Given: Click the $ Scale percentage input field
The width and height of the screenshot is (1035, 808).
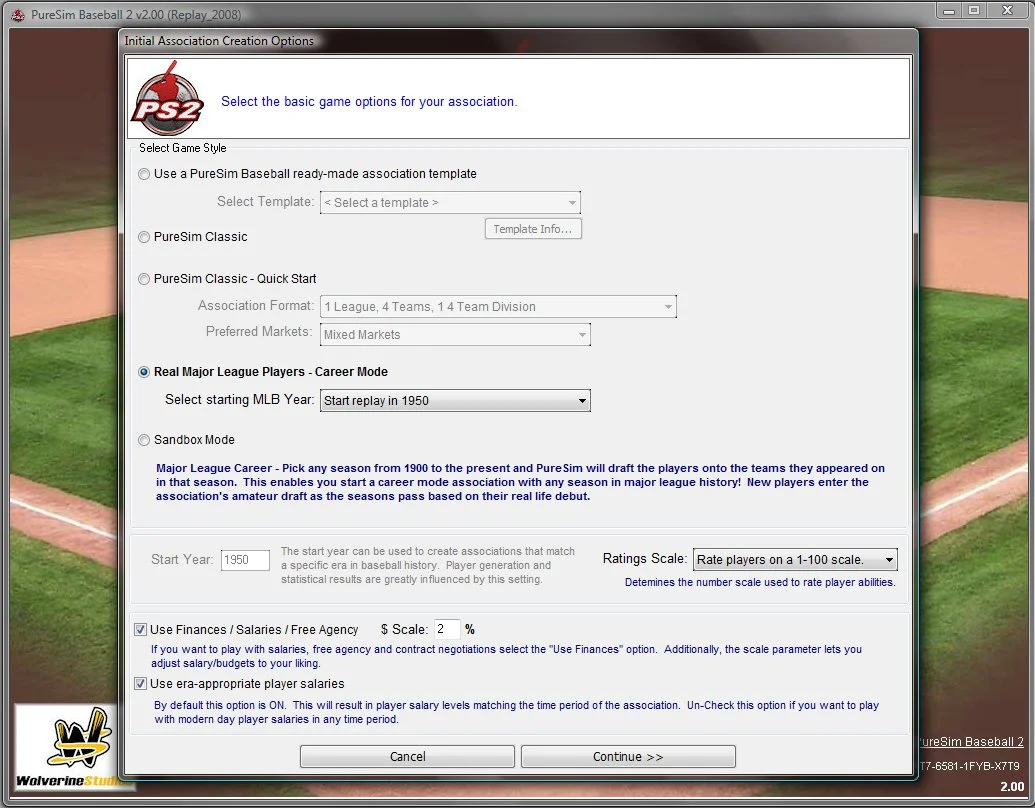Looking at the screenshot, I should tap(446, 630).
